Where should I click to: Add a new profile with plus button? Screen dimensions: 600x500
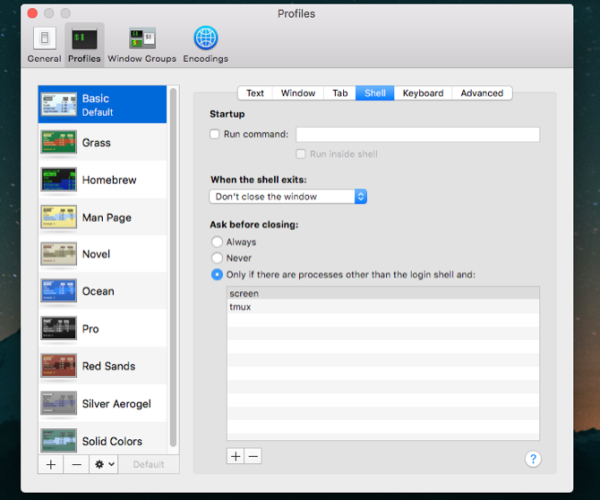pyautogui.click(x=51, y=464)
